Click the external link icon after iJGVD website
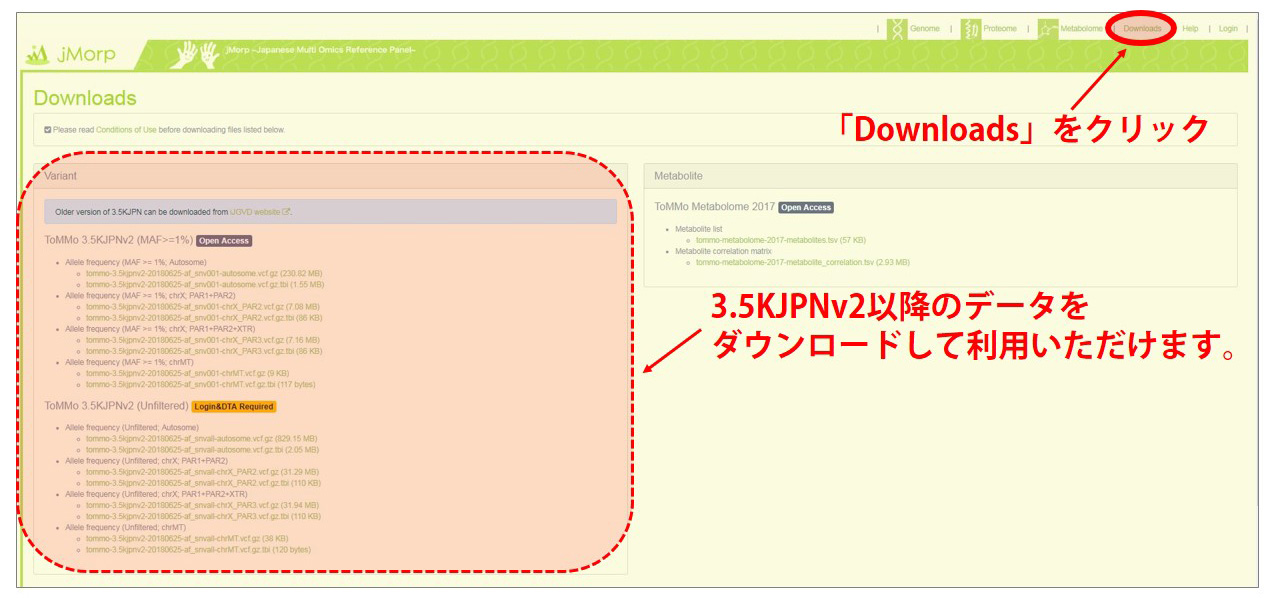 (287, 212)
